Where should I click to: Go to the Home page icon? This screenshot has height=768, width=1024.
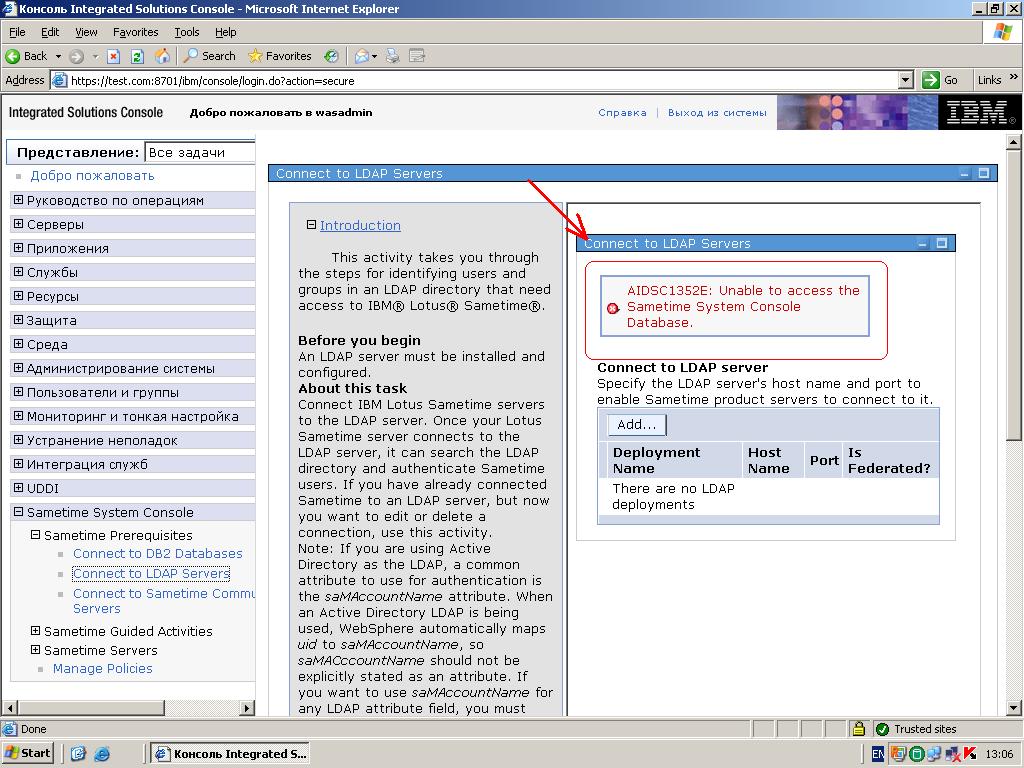coord(162,56)
